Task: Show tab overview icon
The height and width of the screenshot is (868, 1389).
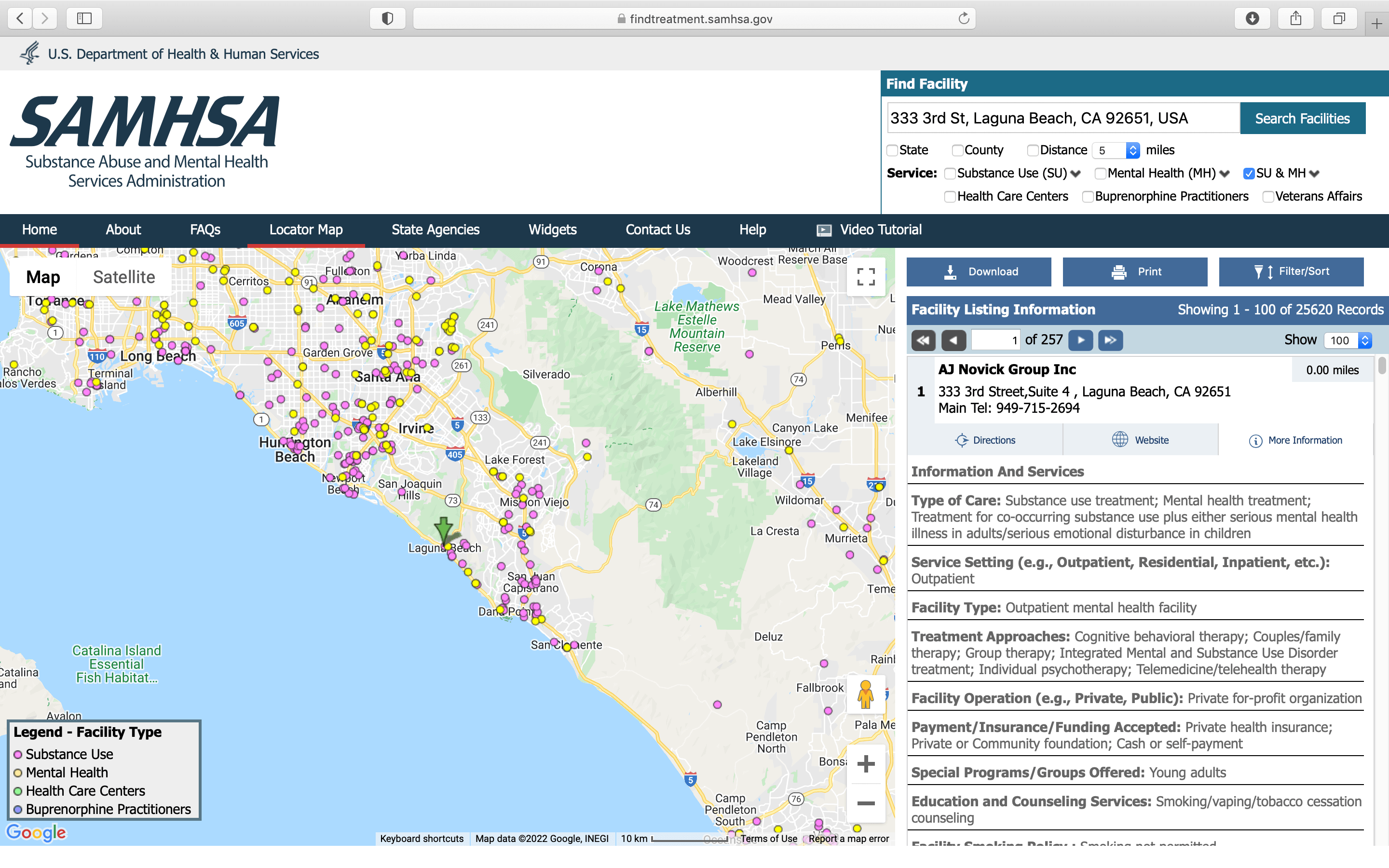Action: pyautogui.click(x=1339, y=18)
